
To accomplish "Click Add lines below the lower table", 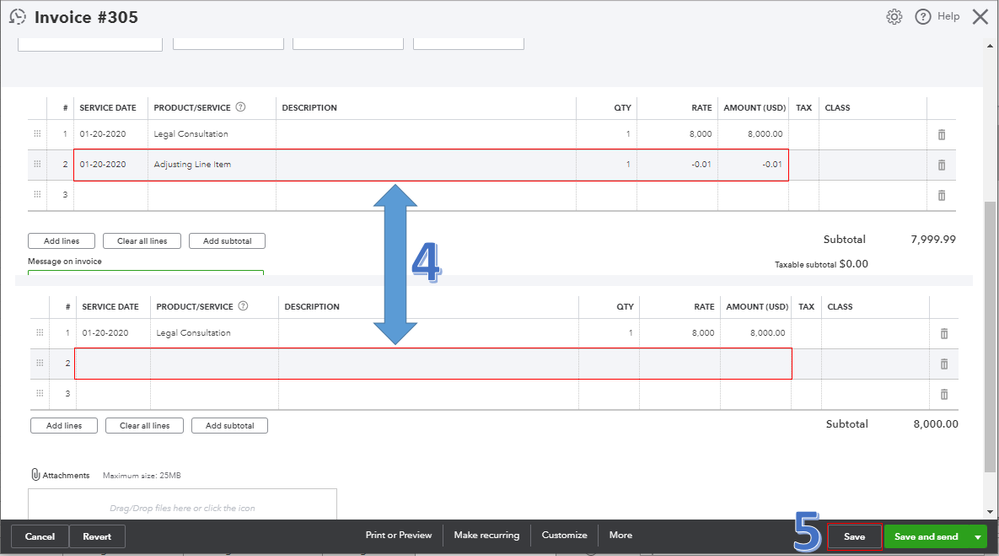I will pos(64,425).
